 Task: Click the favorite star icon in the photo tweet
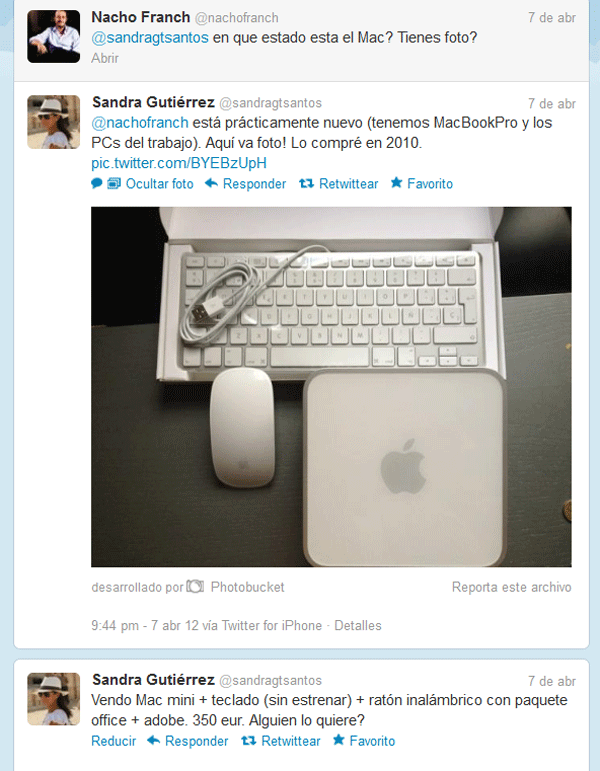[x=396, y=183]
